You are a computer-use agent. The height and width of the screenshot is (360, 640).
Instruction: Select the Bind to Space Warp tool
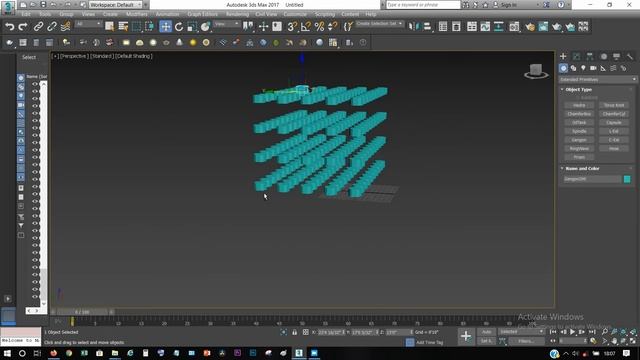point(65,27)
